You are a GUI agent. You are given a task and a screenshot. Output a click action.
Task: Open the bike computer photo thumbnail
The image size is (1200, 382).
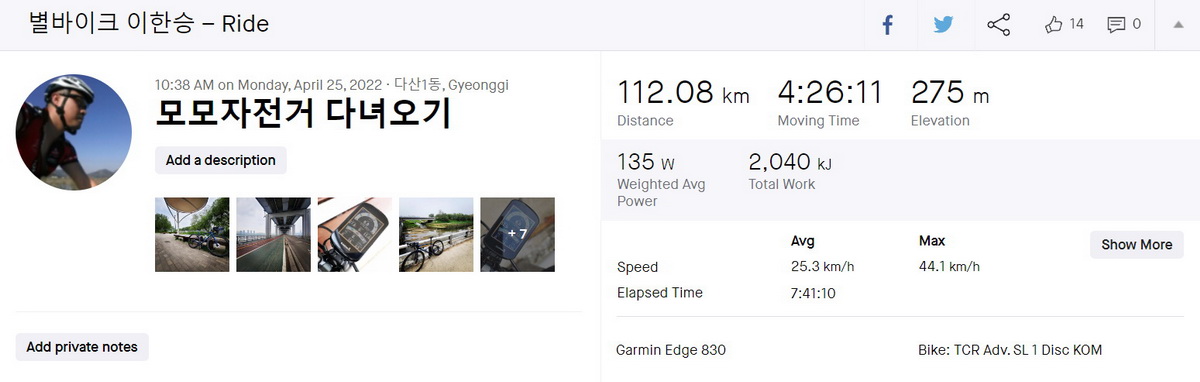coord(355,234)
